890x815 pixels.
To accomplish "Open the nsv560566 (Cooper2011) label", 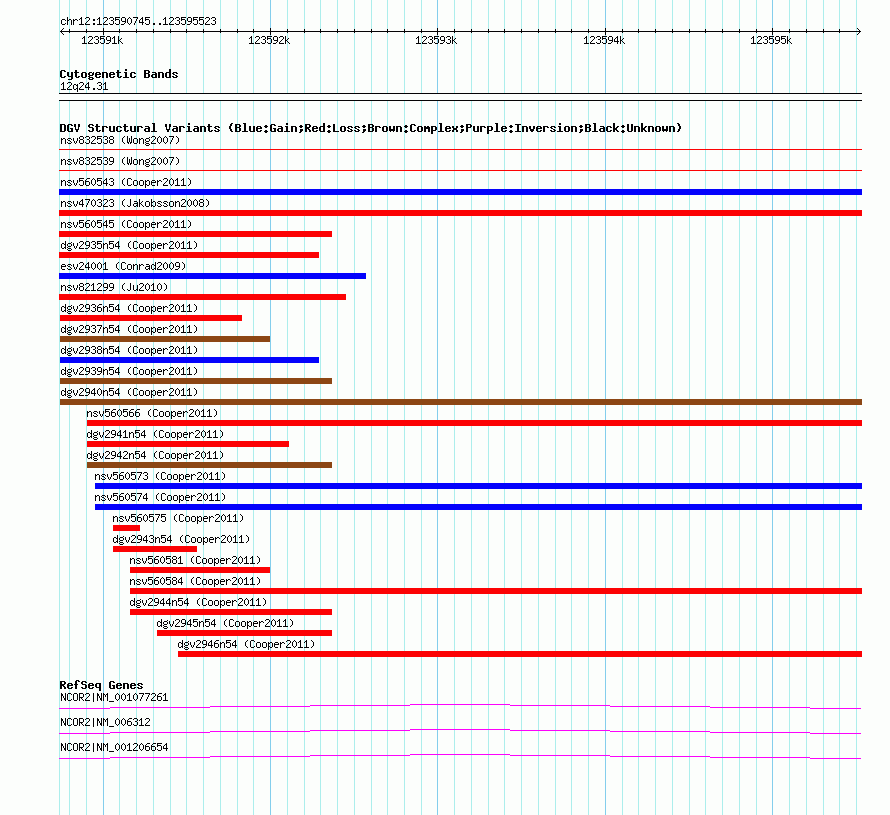I will (152, 413).
